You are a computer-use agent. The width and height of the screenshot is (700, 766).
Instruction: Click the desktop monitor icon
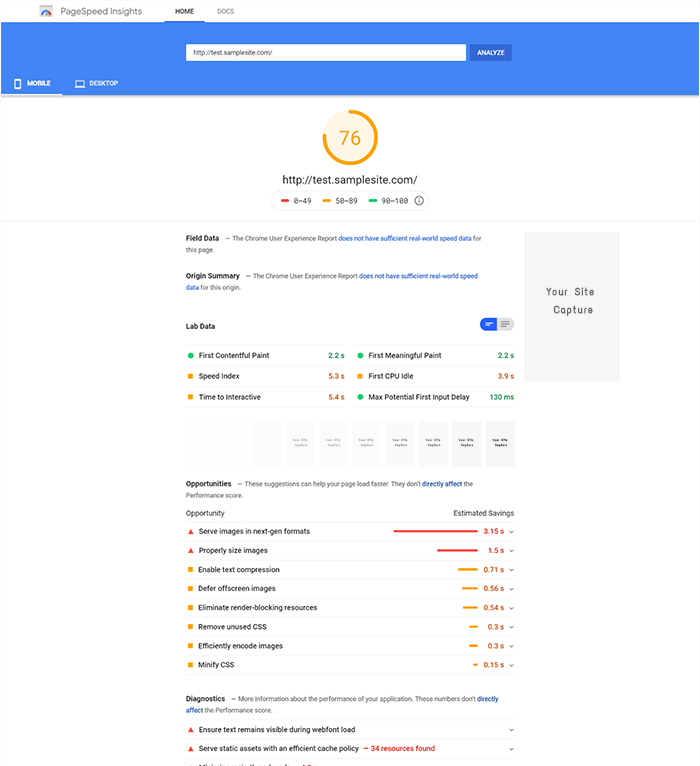[x=80, y=84]
